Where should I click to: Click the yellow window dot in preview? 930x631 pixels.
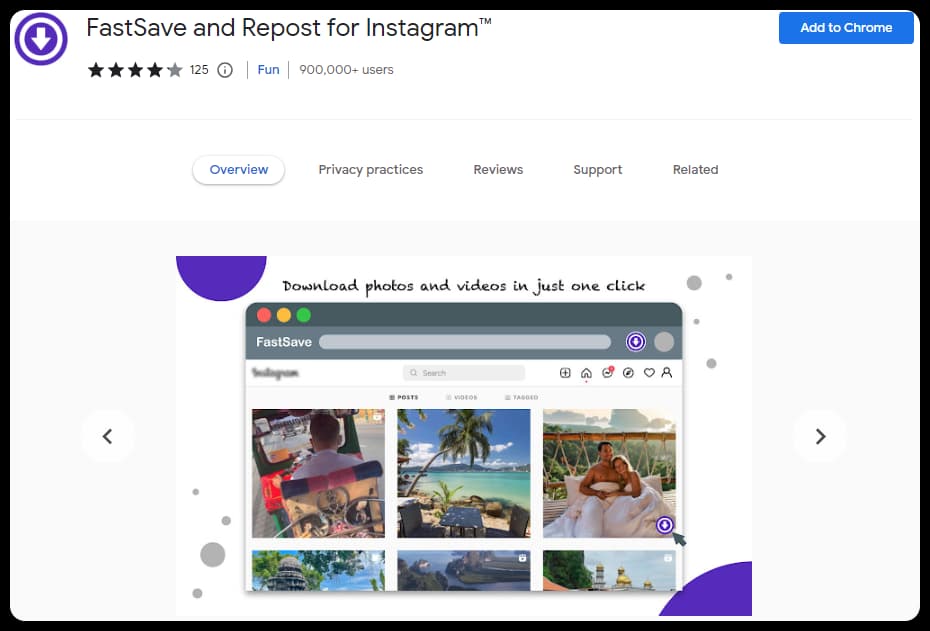pyautogui.click(x=284, y=315)
